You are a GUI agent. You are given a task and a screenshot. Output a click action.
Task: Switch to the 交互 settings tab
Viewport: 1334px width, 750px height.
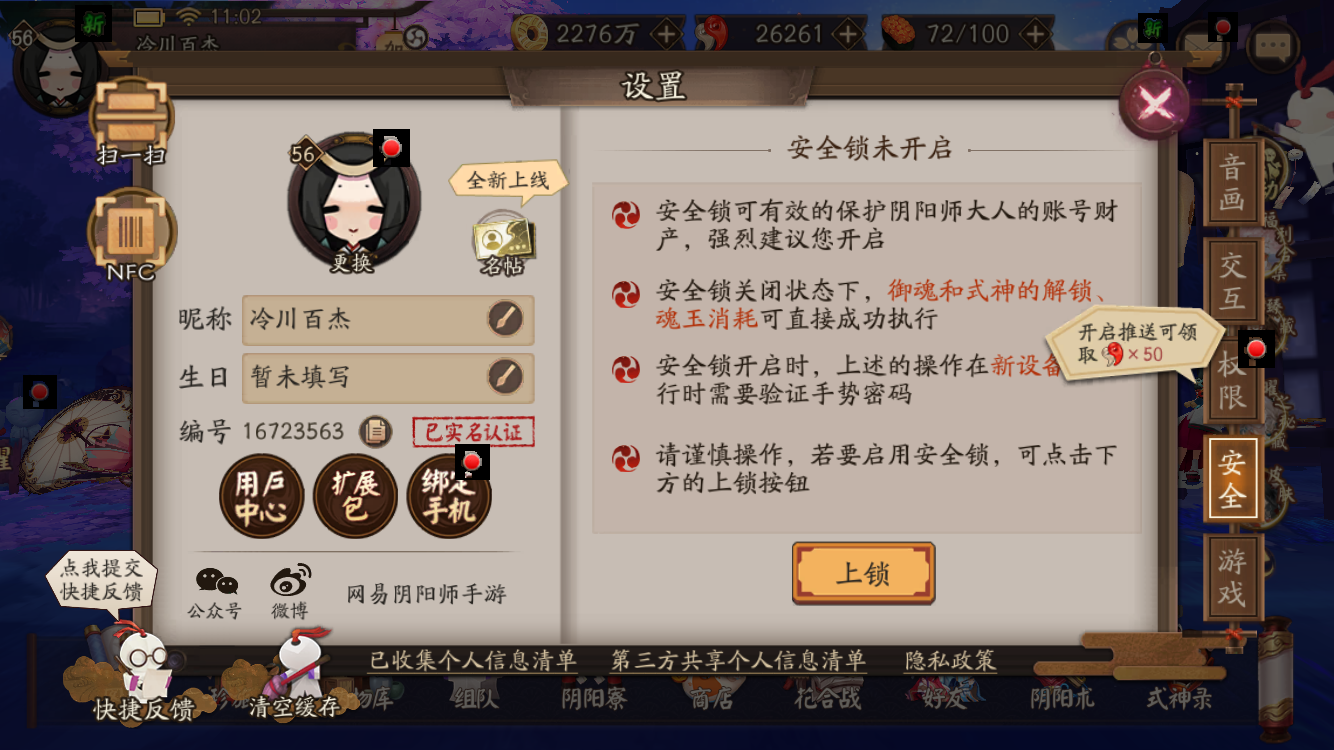point(1232,281)
